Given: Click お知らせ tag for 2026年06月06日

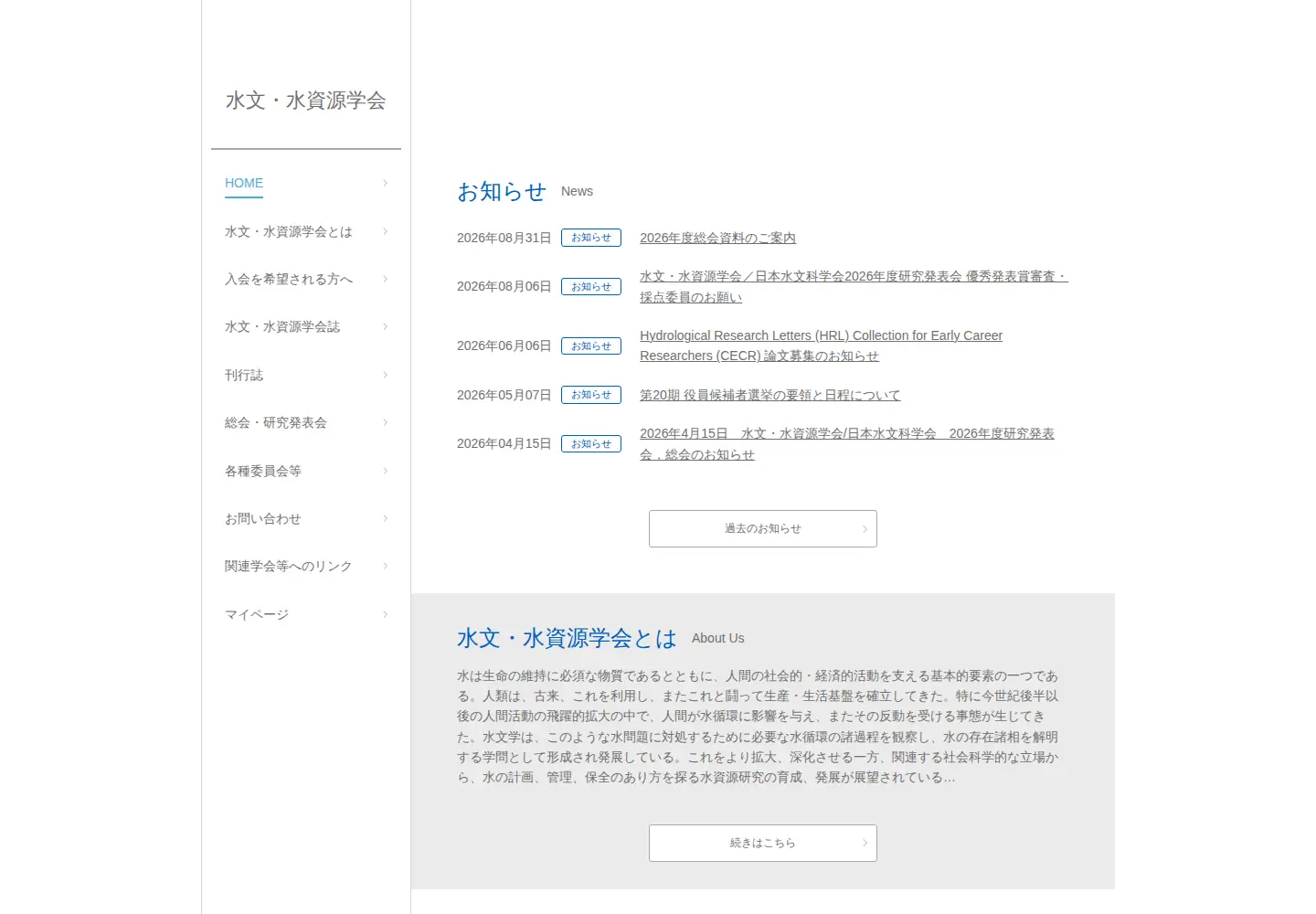Looking at the screenshot, I should (591, 346).
